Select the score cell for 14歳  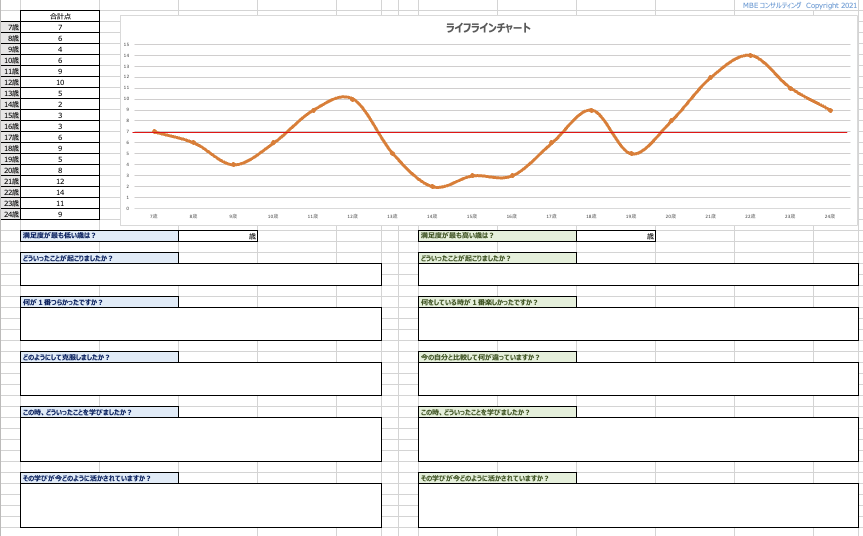tap(60, 104)
